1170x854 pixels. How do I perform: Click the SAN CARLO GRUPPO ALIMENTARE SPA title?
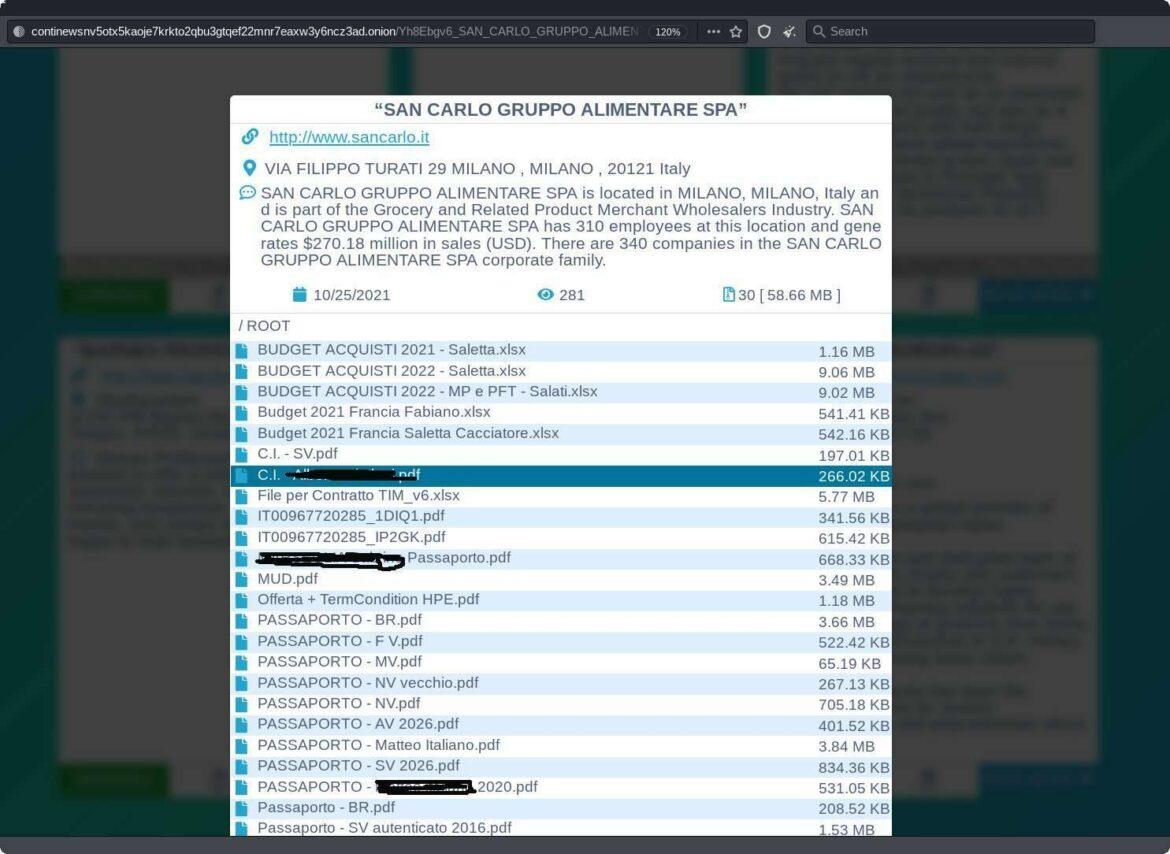[560, 109]
